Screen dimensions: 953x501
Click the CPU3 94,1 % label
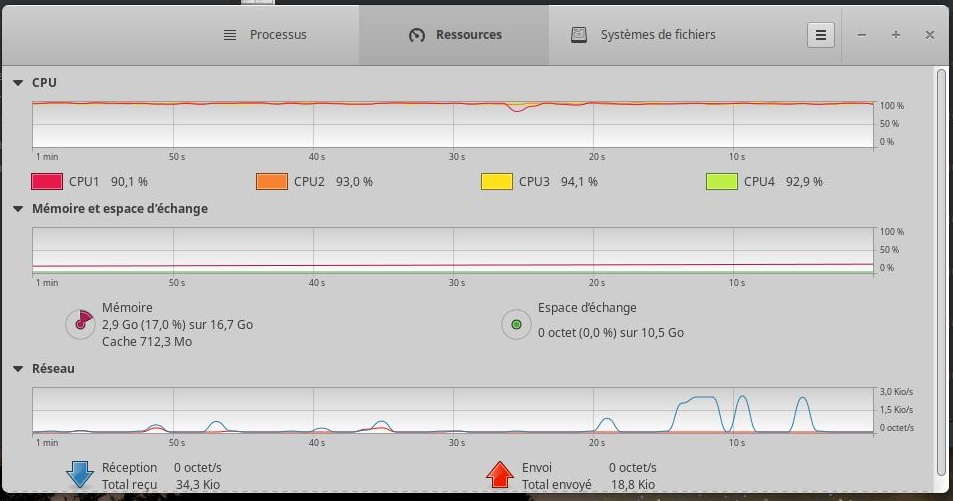pos(558,181)
